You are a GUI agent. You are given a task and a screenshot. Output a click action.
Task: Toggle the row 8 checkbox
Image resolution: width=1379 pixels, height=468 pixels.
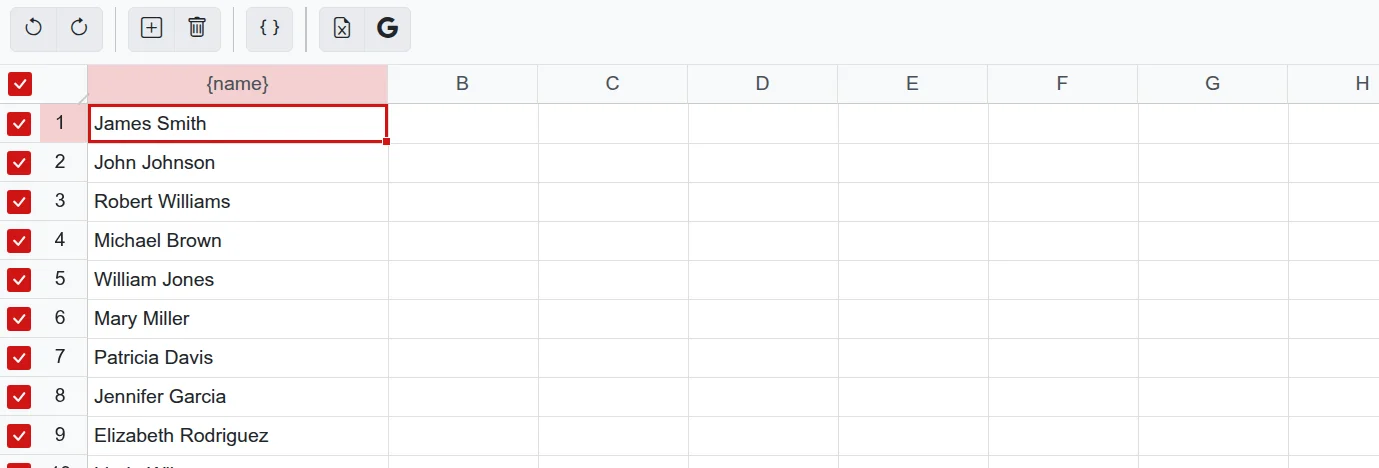19,397
